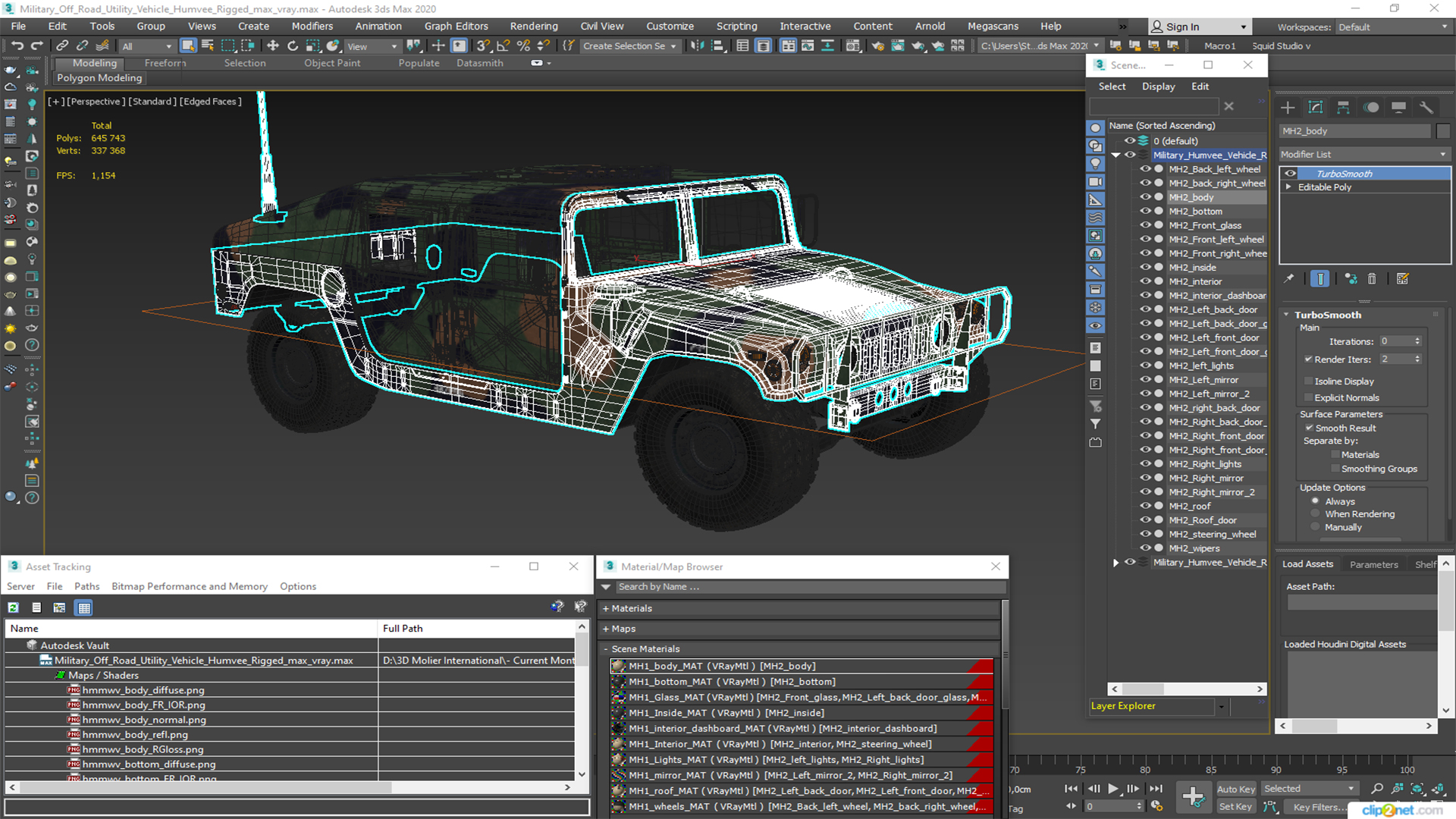Select the Manually update option
The width and height of the screenshot is (1456, 819).
click(x=1316, y=527)
